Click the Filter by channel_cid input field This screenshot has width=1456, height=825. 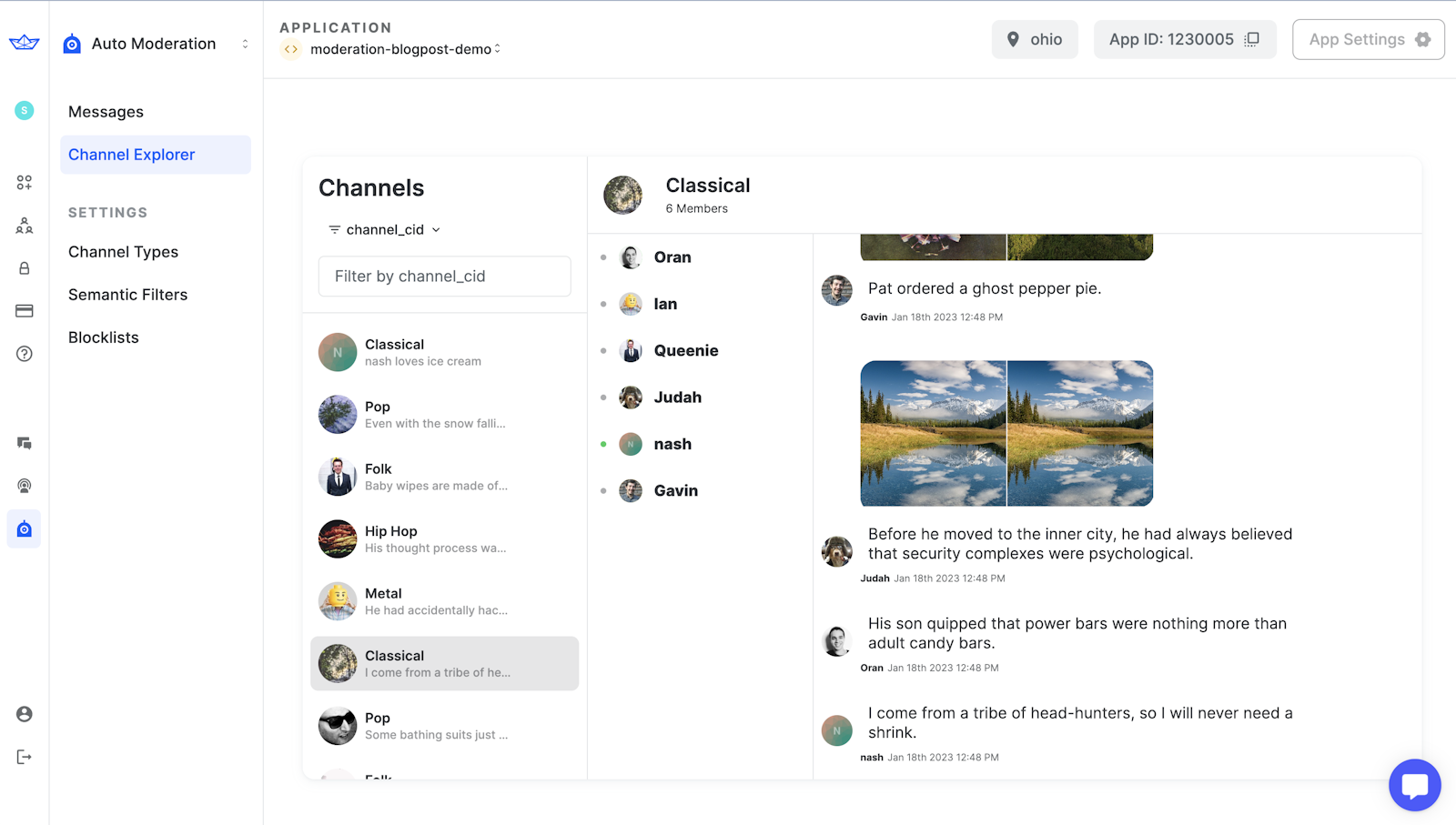[444, 277]
